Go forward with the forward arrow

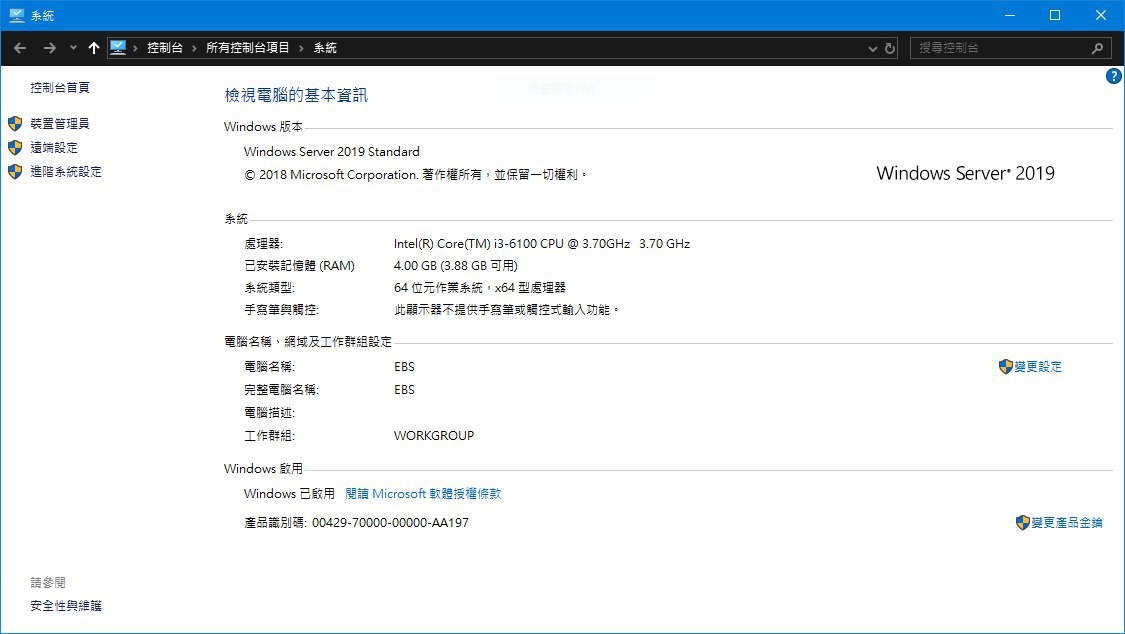[x=50, y=48]
